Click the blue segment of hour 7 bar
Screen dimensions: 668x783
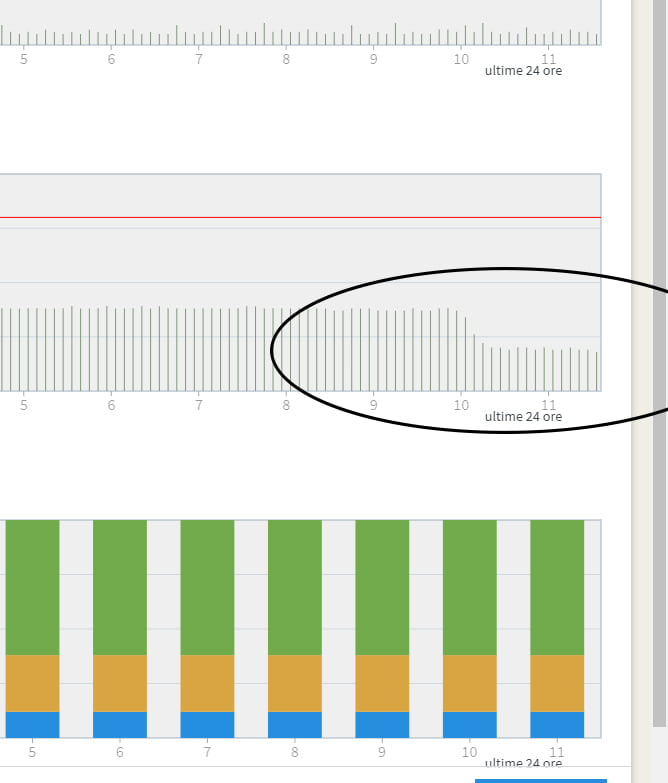point(207,725)
